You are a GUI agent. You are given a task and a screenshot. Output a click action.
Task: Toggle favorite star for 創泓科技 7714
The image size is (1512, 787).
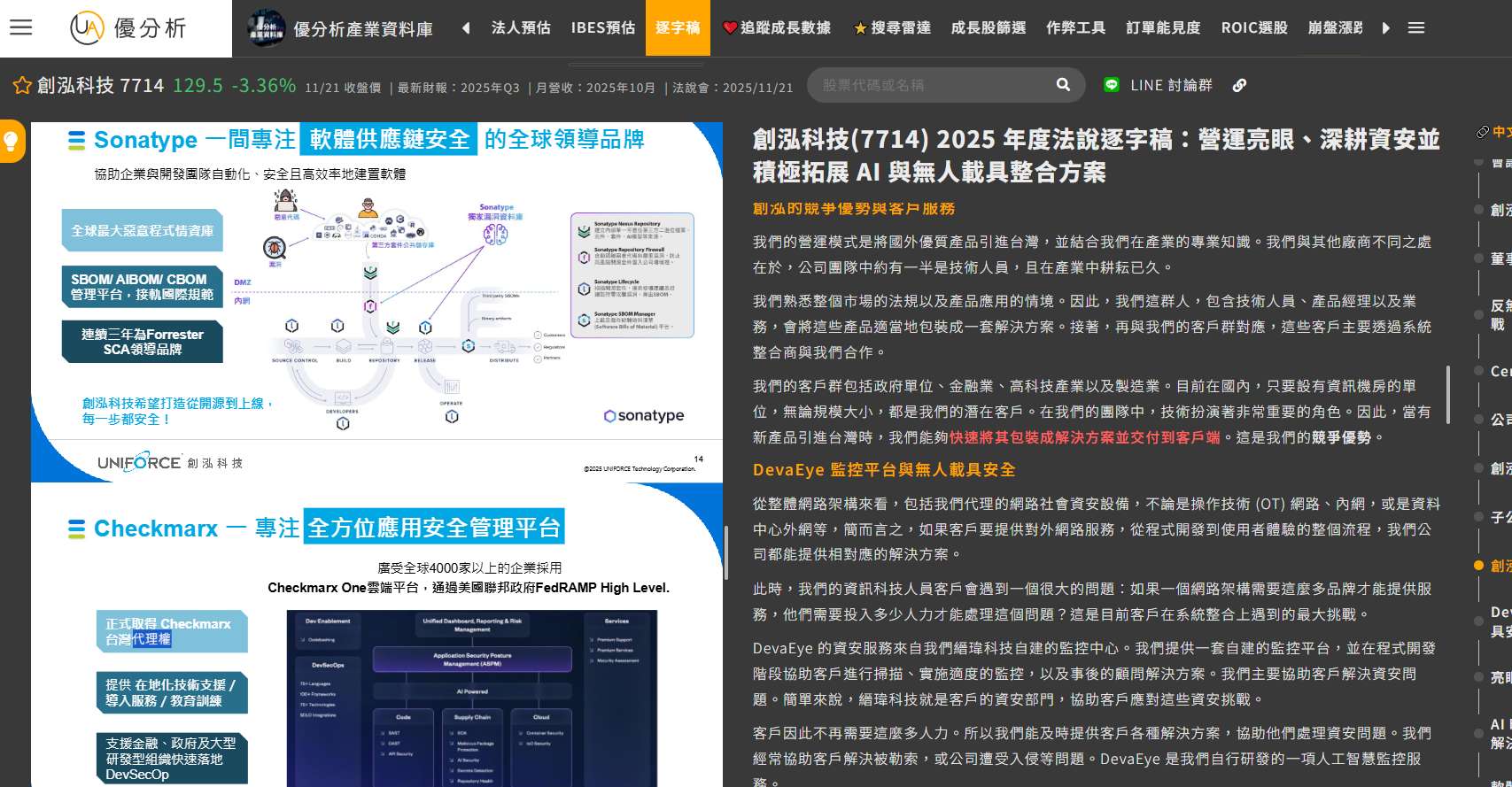click(x=22, y=86)
